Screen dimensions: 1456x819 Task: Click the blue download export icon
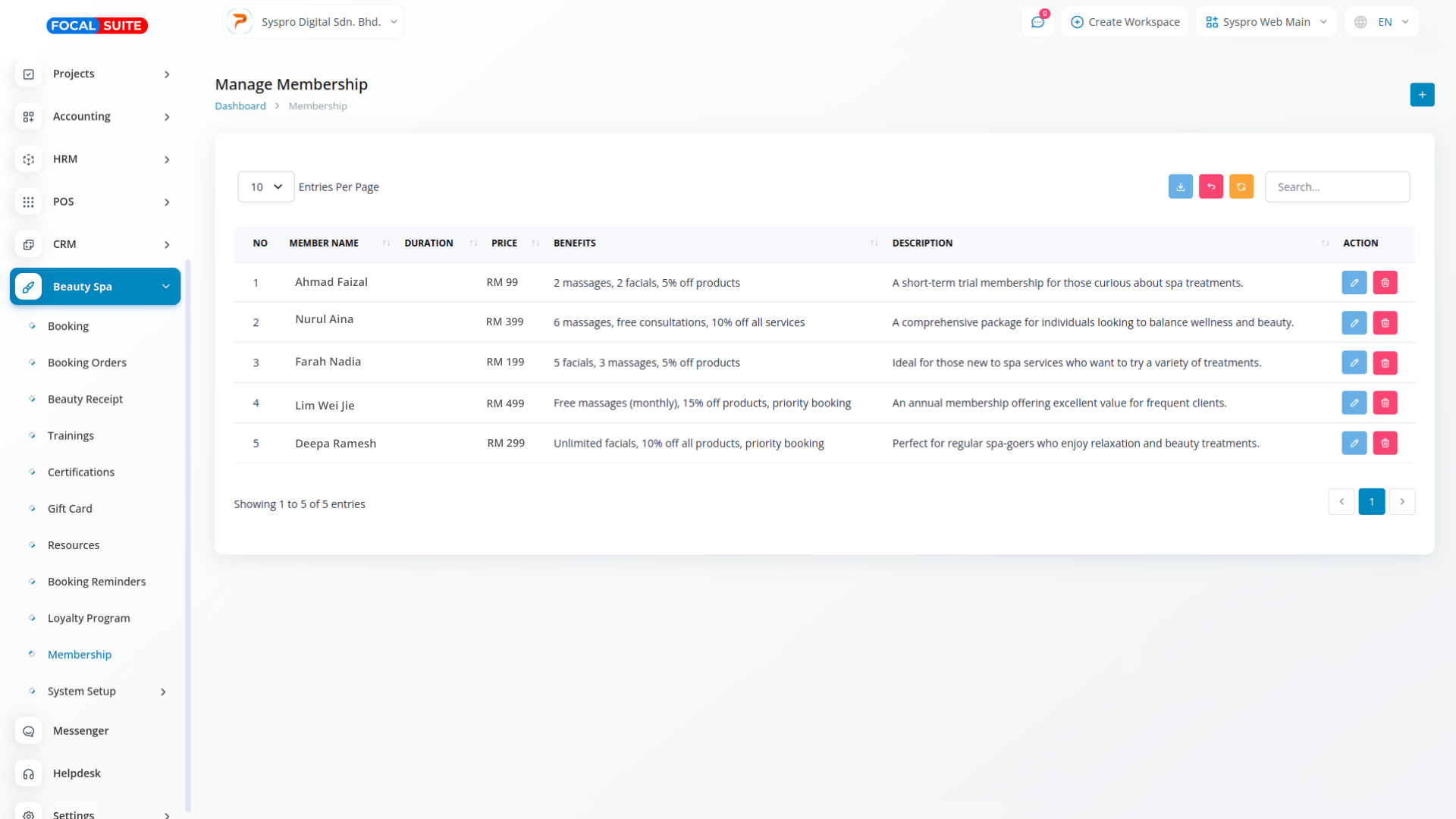click(x=1180, y=187)
